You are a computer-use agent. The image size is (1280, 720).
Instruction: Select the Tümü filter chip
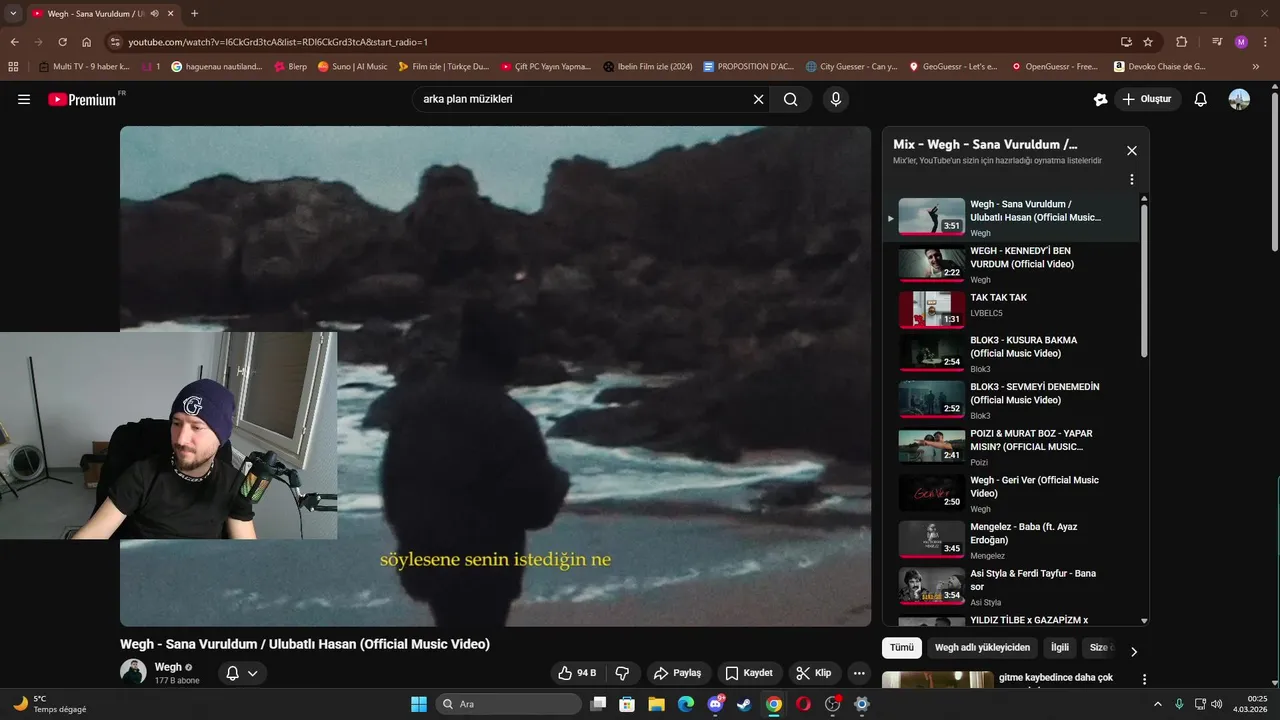point(902,648)
